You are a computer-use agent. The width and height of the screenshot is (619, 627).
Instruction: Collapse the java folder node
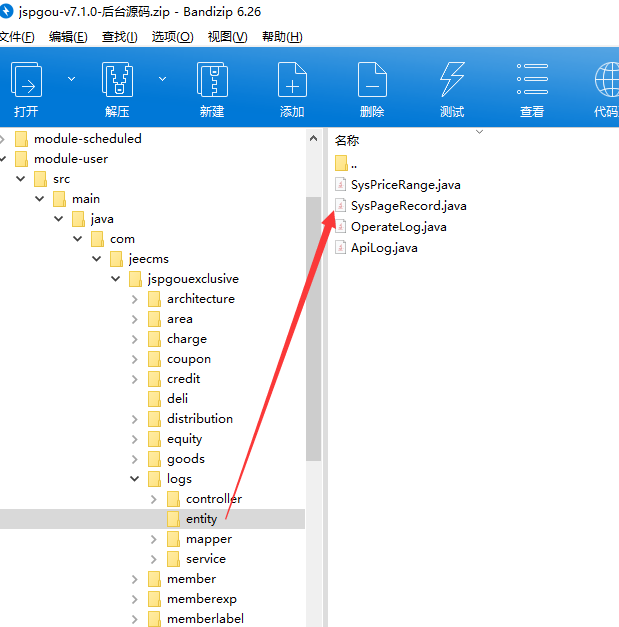58,219
